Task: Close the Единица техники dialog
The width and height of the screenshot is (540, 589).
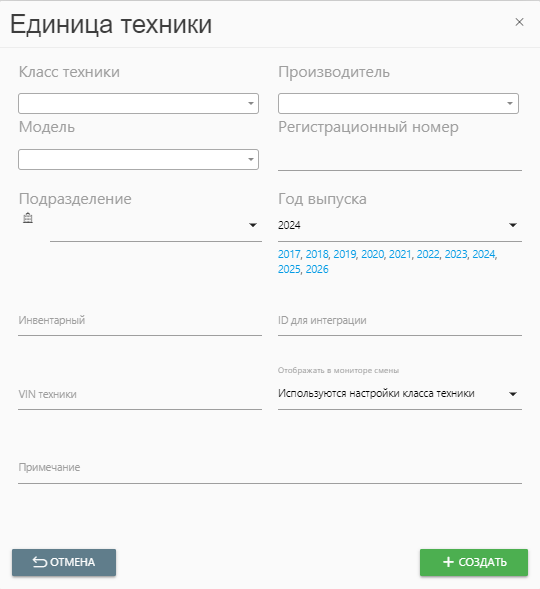Action: [519, 22]
